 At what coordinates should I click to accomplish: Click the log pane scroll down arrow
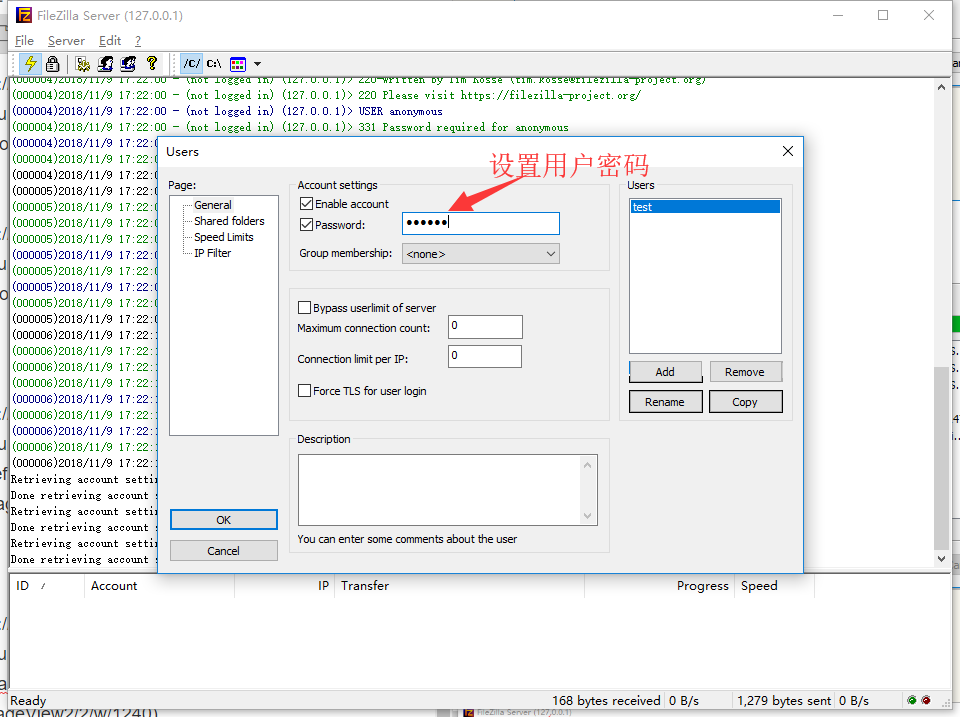[941, 558]
